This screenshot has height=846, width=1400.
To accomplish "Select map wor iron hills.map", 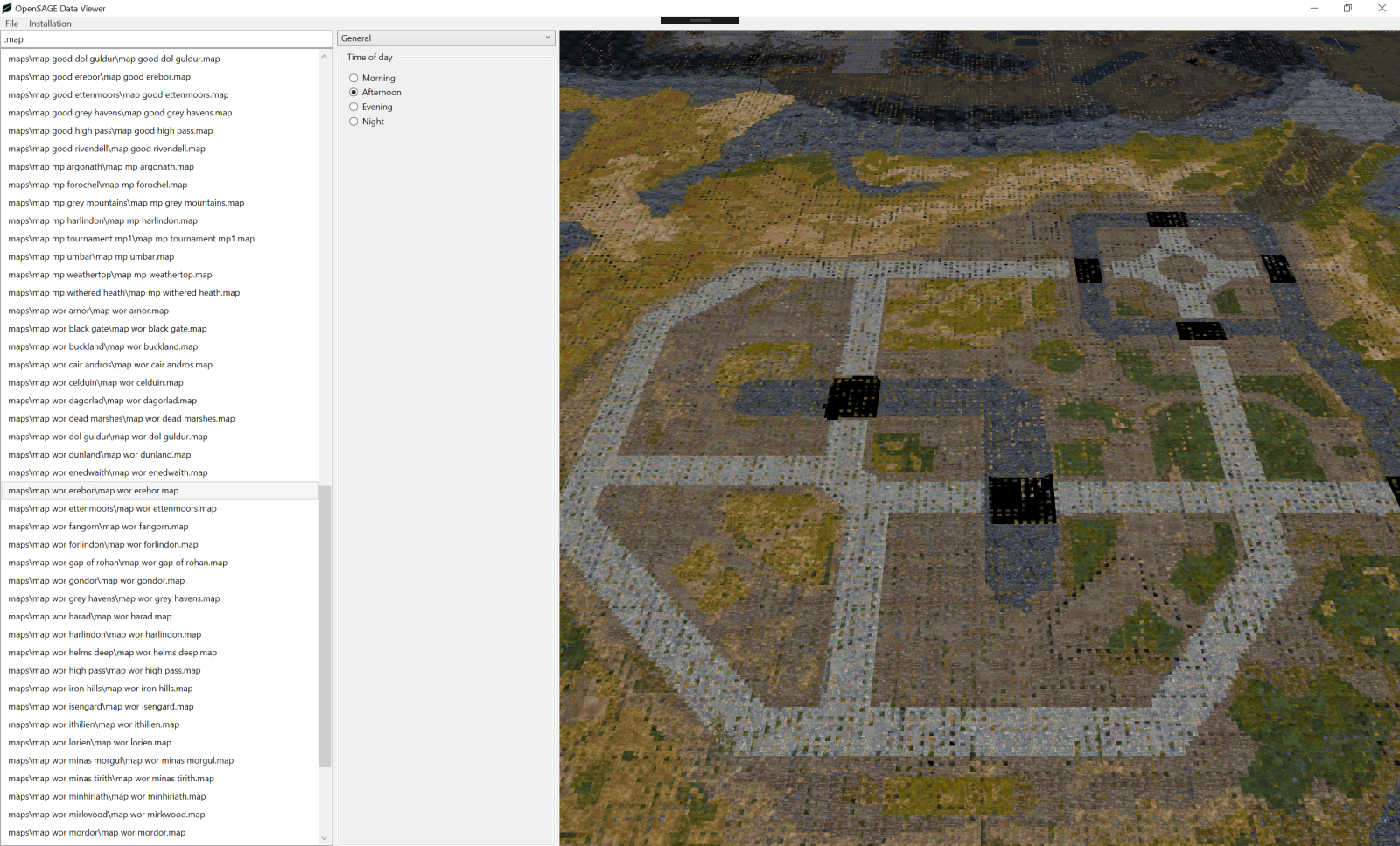I will pos(159,689).
